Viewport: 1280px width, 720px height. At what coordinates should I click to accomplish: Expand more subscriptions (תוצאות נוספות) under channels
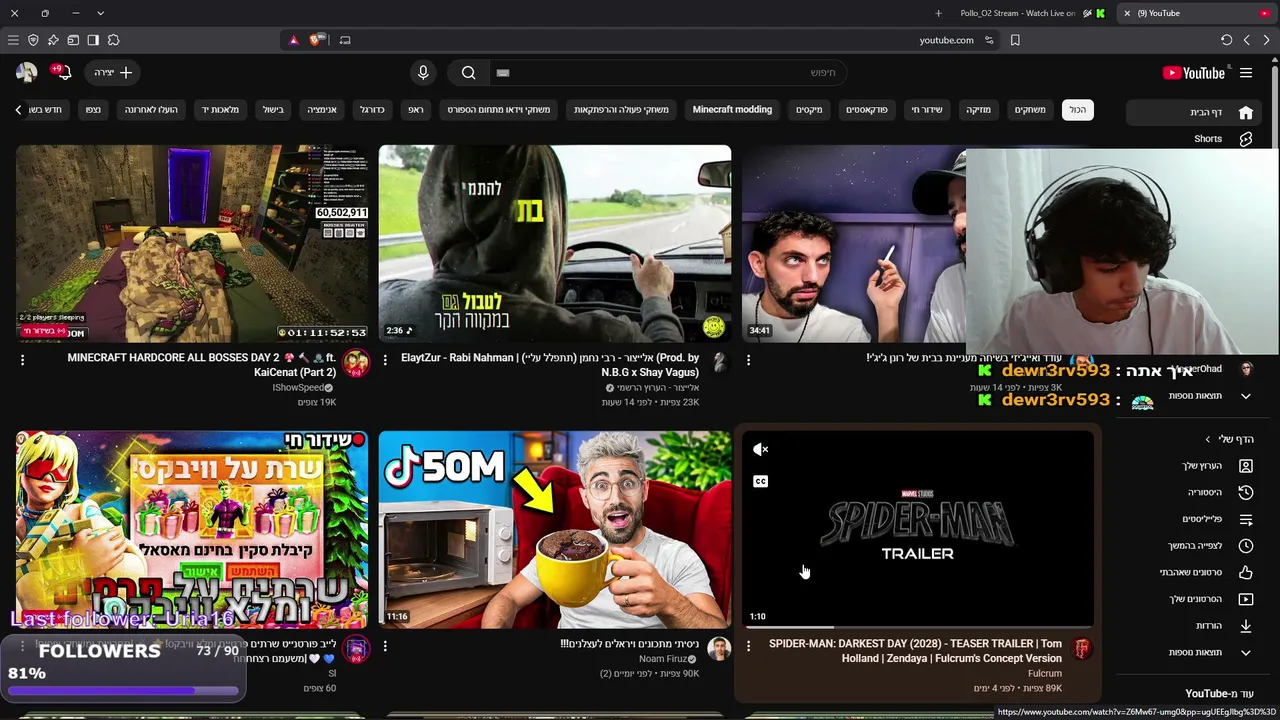pyautogui.click(x=1194, y=396)
